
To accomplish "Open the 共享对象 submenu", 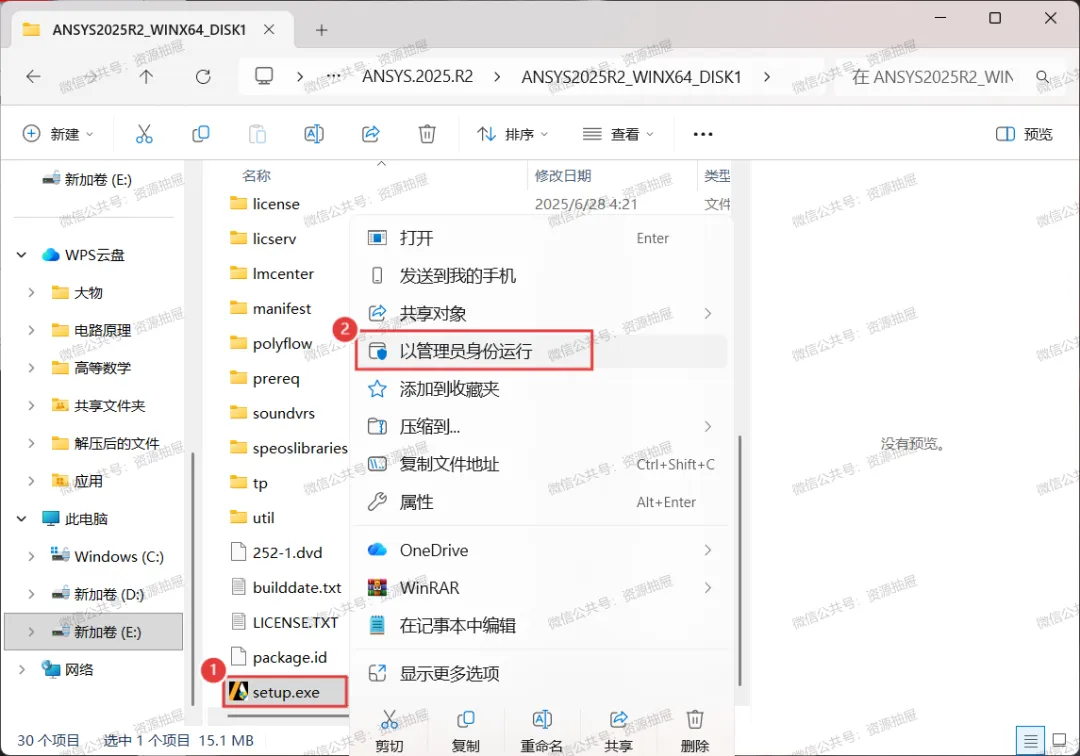I will click(541, 313).
